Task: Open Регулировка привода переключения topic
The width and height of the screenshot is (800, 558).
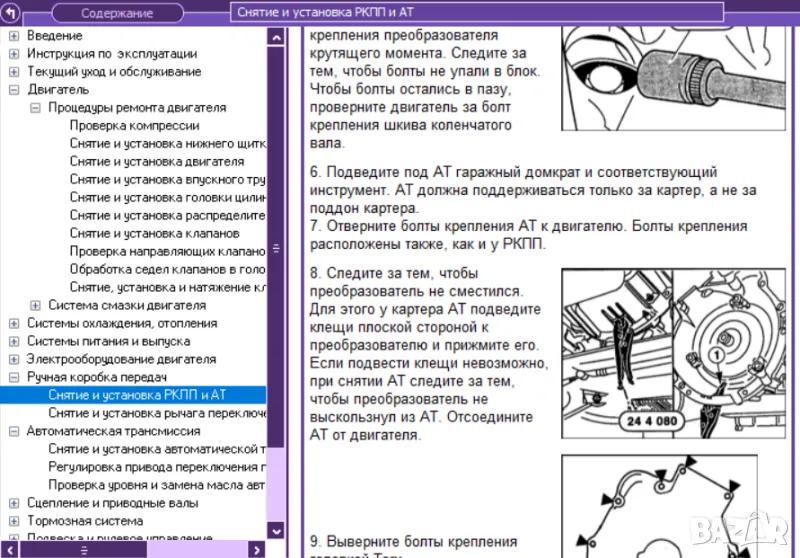Action: click(x=156, y=467)
